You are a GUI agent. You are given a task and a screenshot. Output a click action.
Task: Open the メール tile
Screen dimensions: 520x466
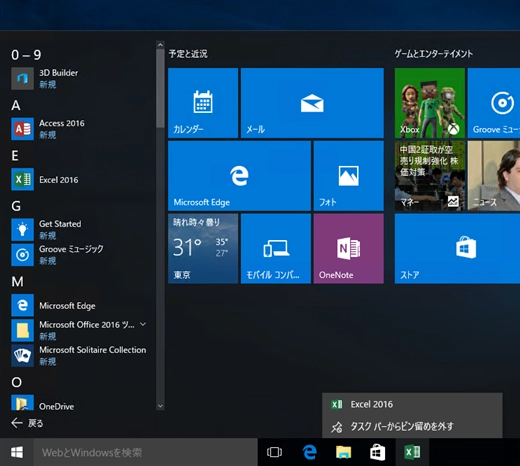pos(312,103)
